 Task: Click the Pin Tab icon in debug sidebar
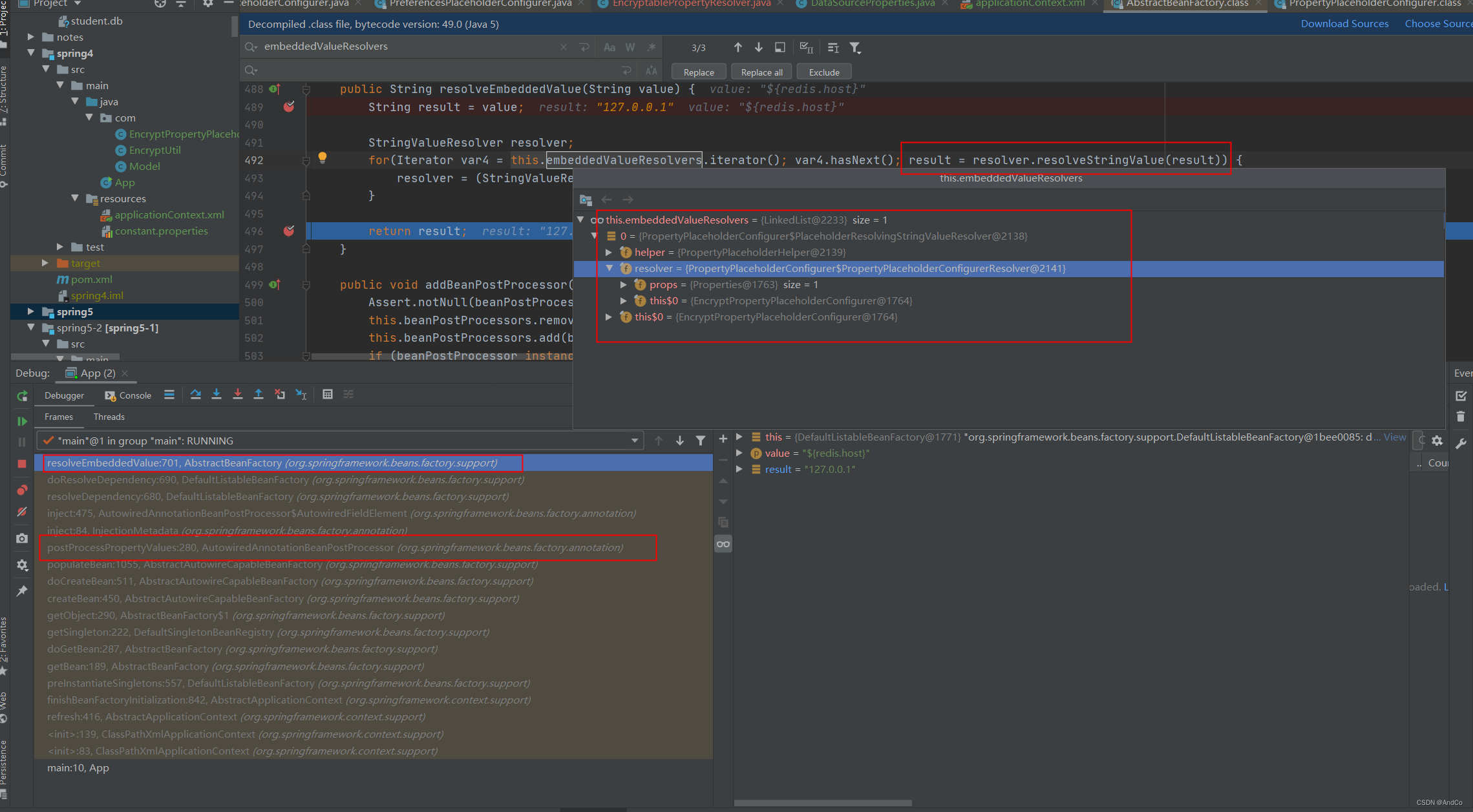click(22, 591)
